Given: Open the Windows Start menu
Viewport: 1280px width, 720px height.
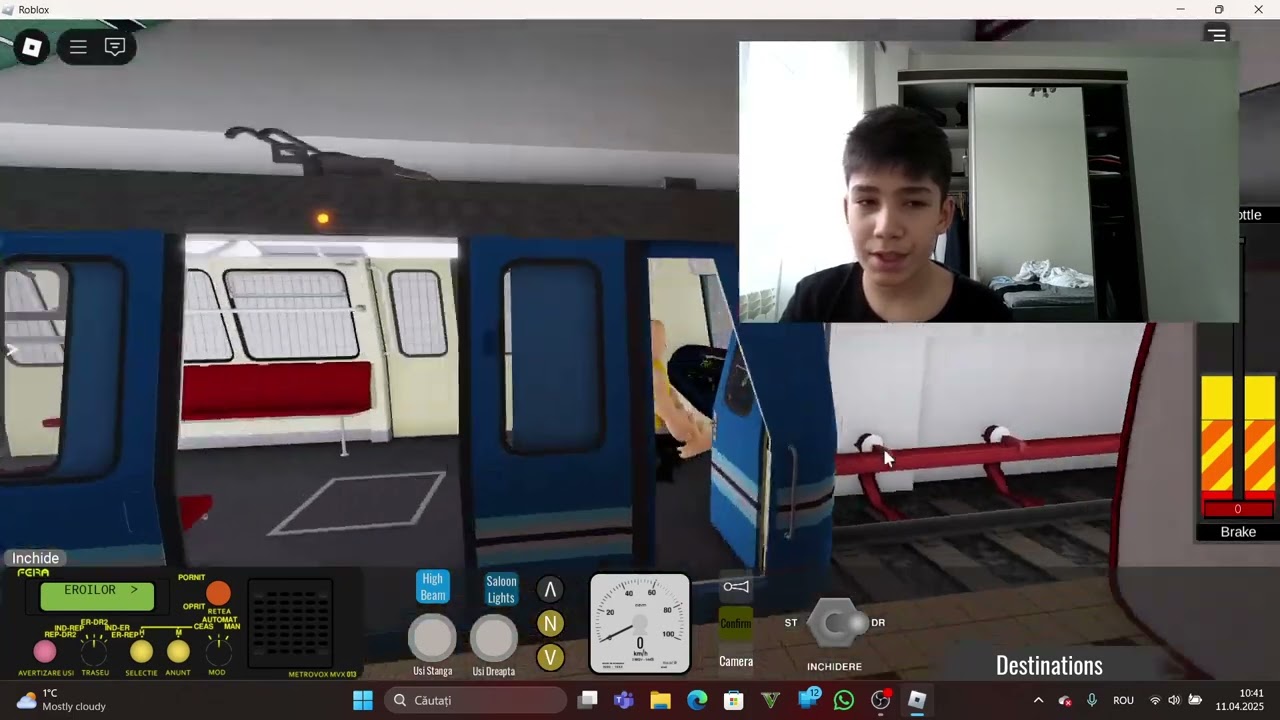Looking at the screenshot, I should point(363,700).
